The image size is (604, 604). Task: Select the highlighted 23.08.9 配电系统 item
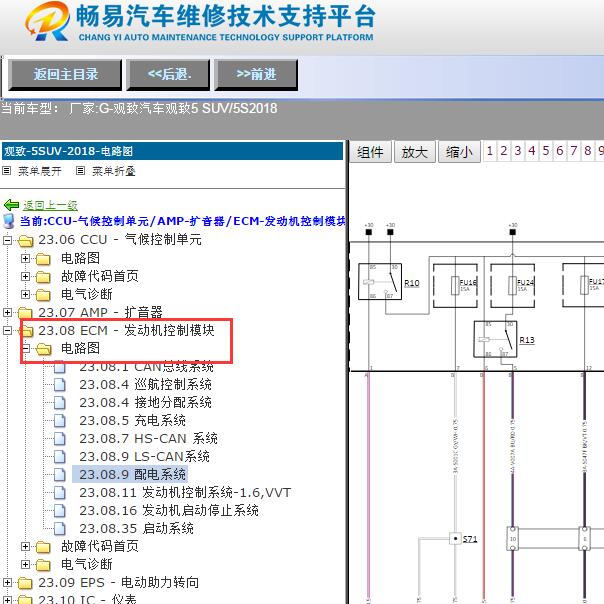click(130, 474)
